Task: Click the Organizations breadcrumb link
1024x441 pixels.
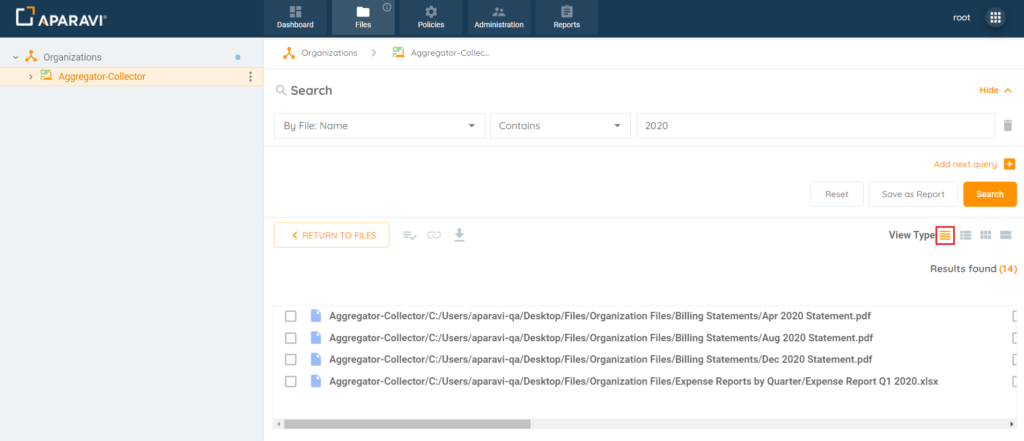Action: tap(329, 53)
